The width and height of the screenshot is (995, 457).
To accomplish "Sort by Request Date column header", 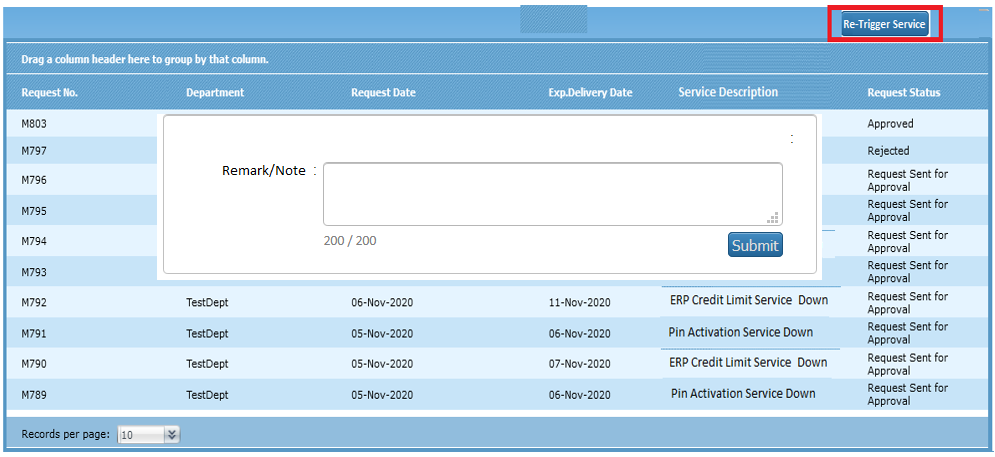I will 383,93.
